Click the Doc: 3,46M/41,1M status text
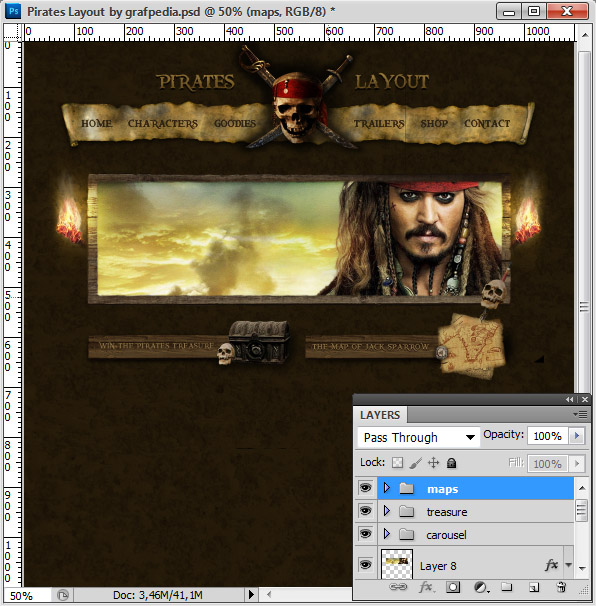596x606 pixels. coord(158,594)
